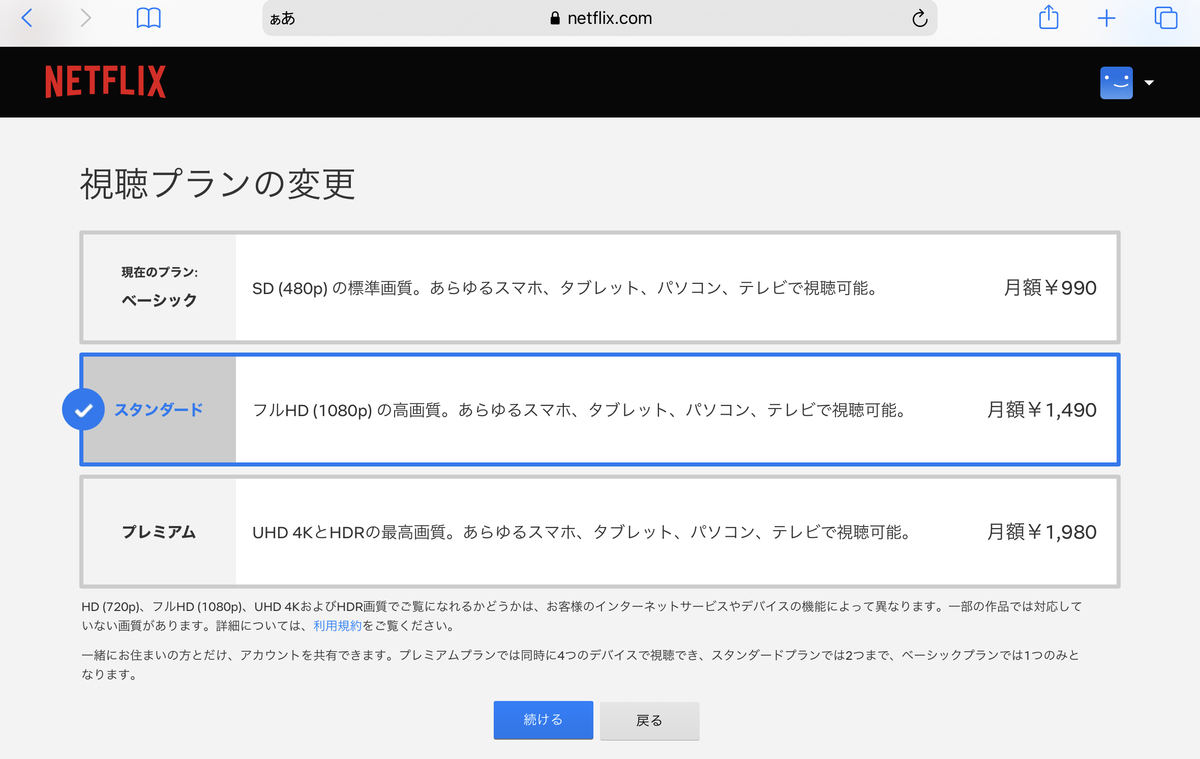
Task: Go back with Safari back arrow
Action: 27,18
